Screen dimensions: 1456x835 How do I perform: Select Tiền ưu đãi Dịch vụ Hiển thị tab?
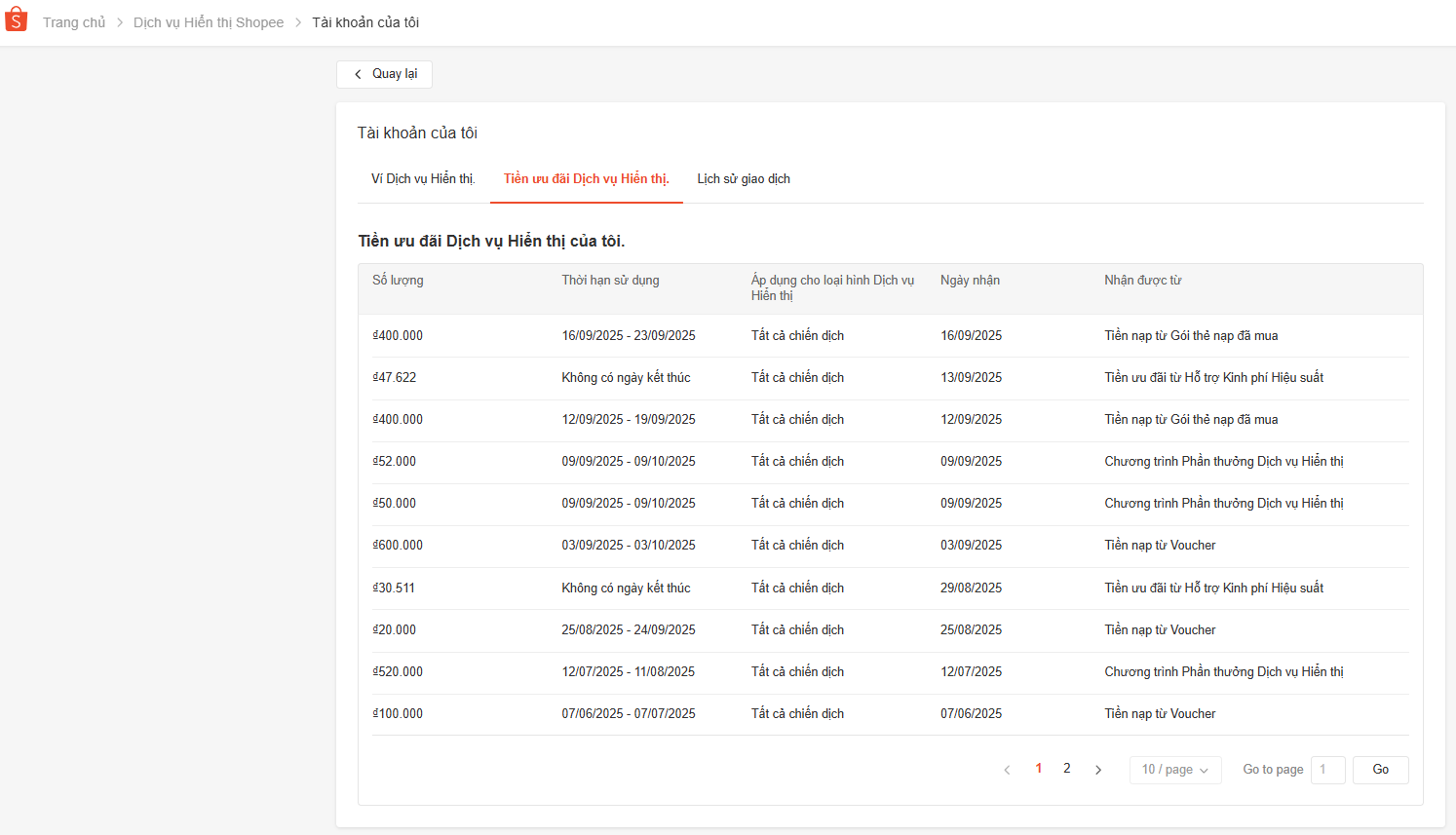[586, 179]
